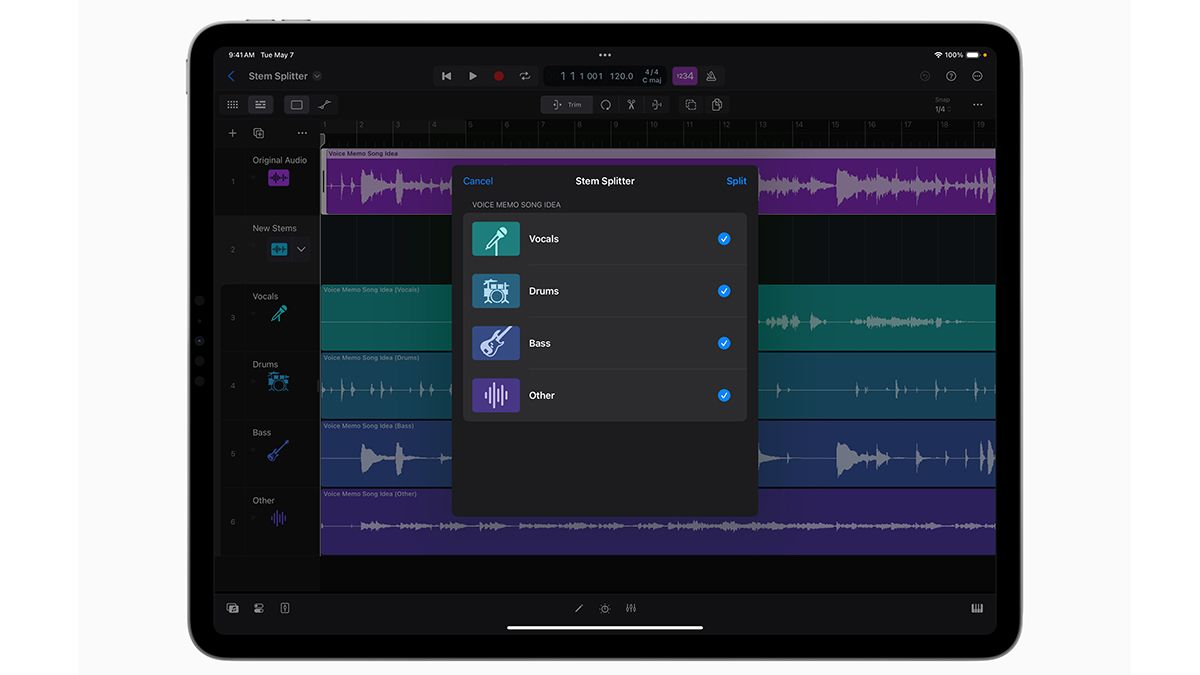The image size is (1200, 675).
Task: Show the keyboard play surface
Action: (977, 608)
